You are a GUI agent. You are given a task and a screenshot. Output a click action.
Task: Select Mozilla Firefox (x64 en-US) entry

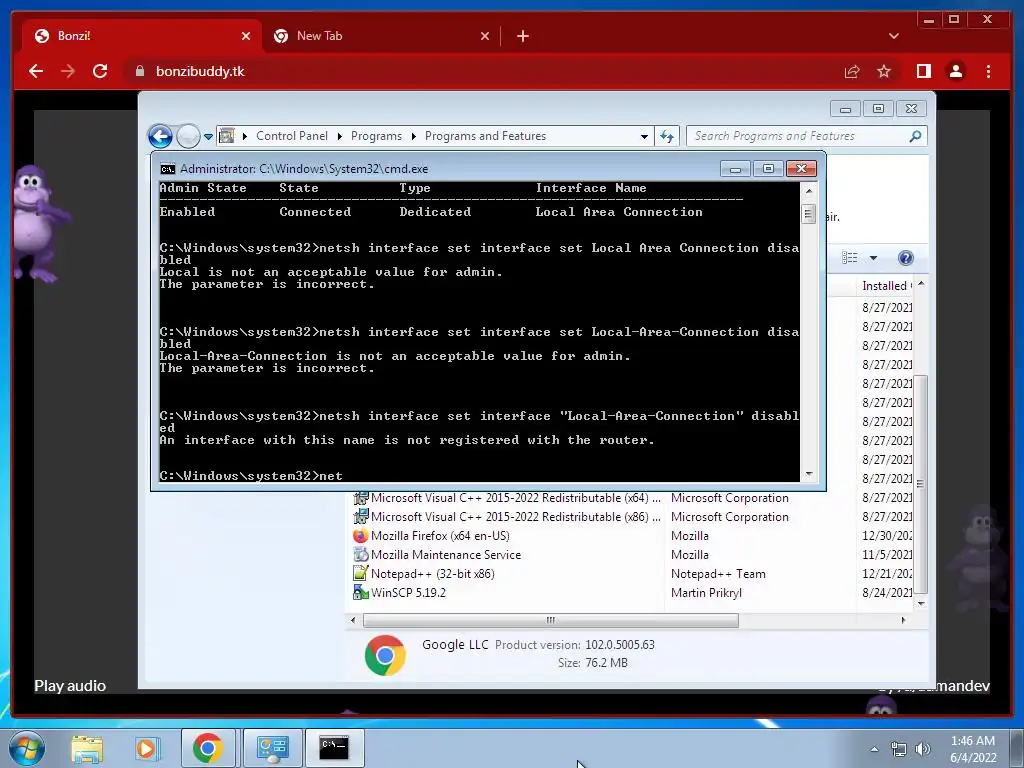[440, 536]
